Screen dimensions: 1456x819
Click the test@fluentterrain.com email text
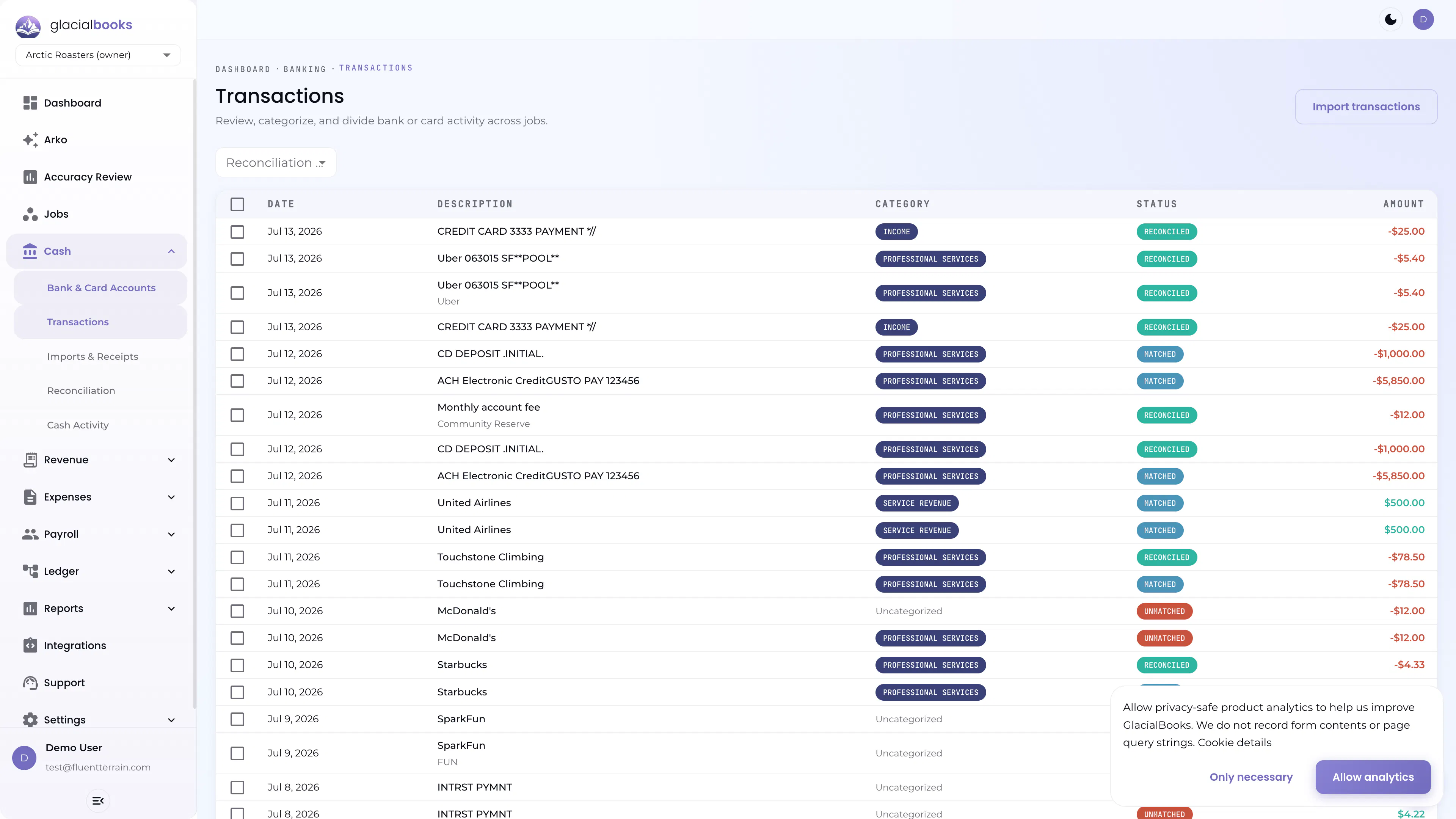(x=98, y=767)
